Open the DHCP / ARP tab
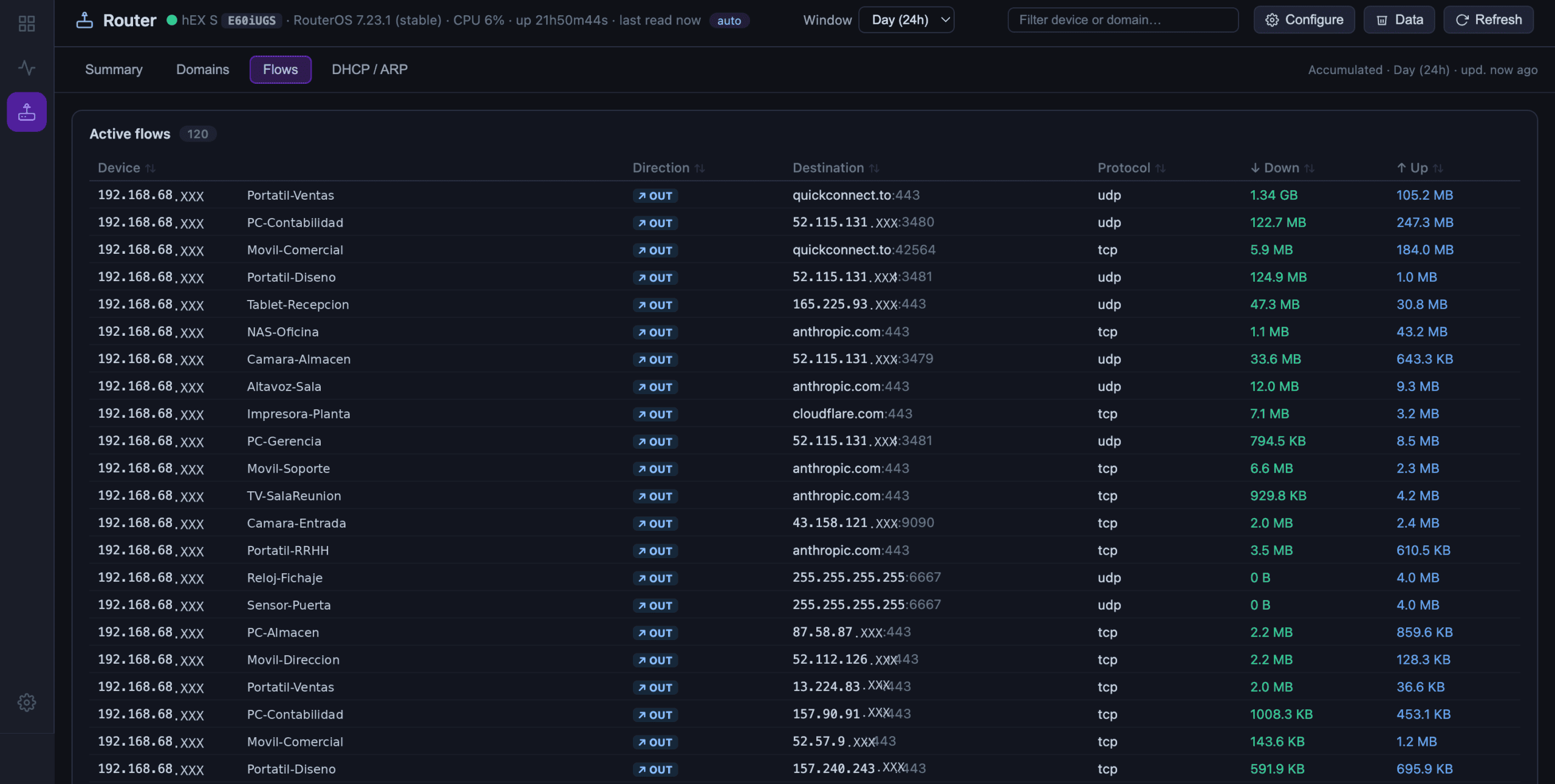 pos(369,69)
